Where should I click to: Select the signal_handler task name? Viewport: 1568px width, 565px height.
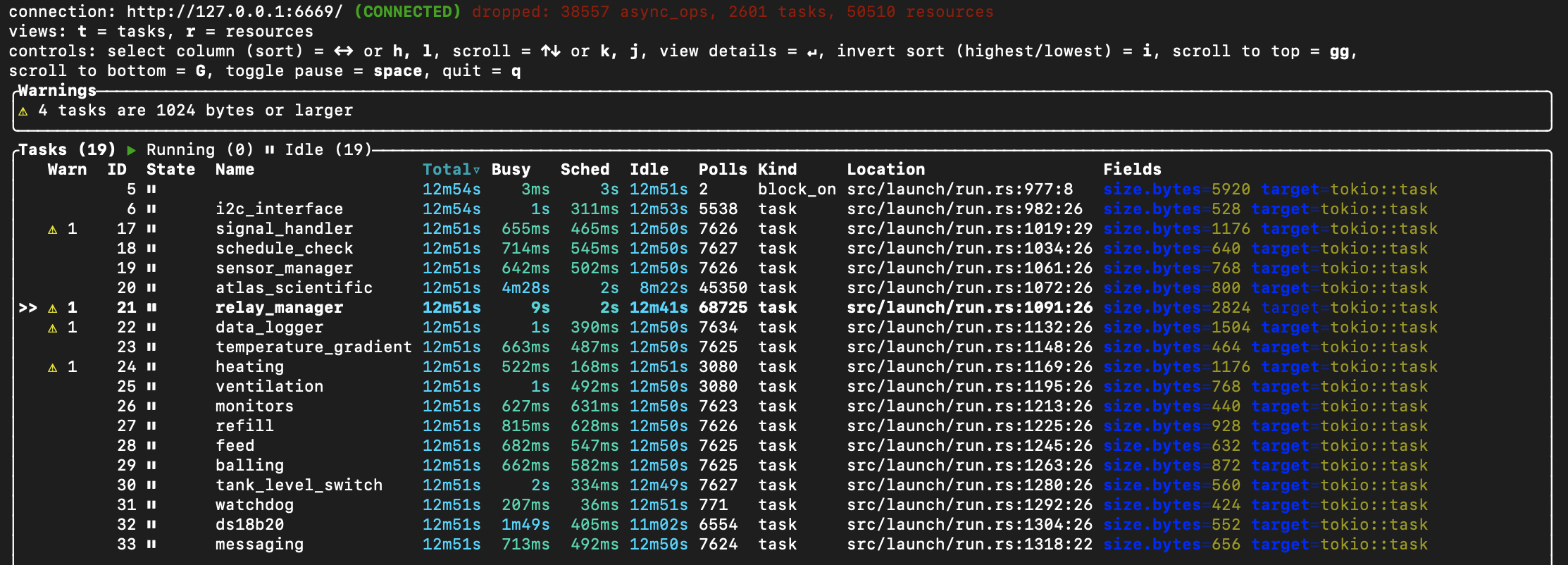(x=284, y=229)
